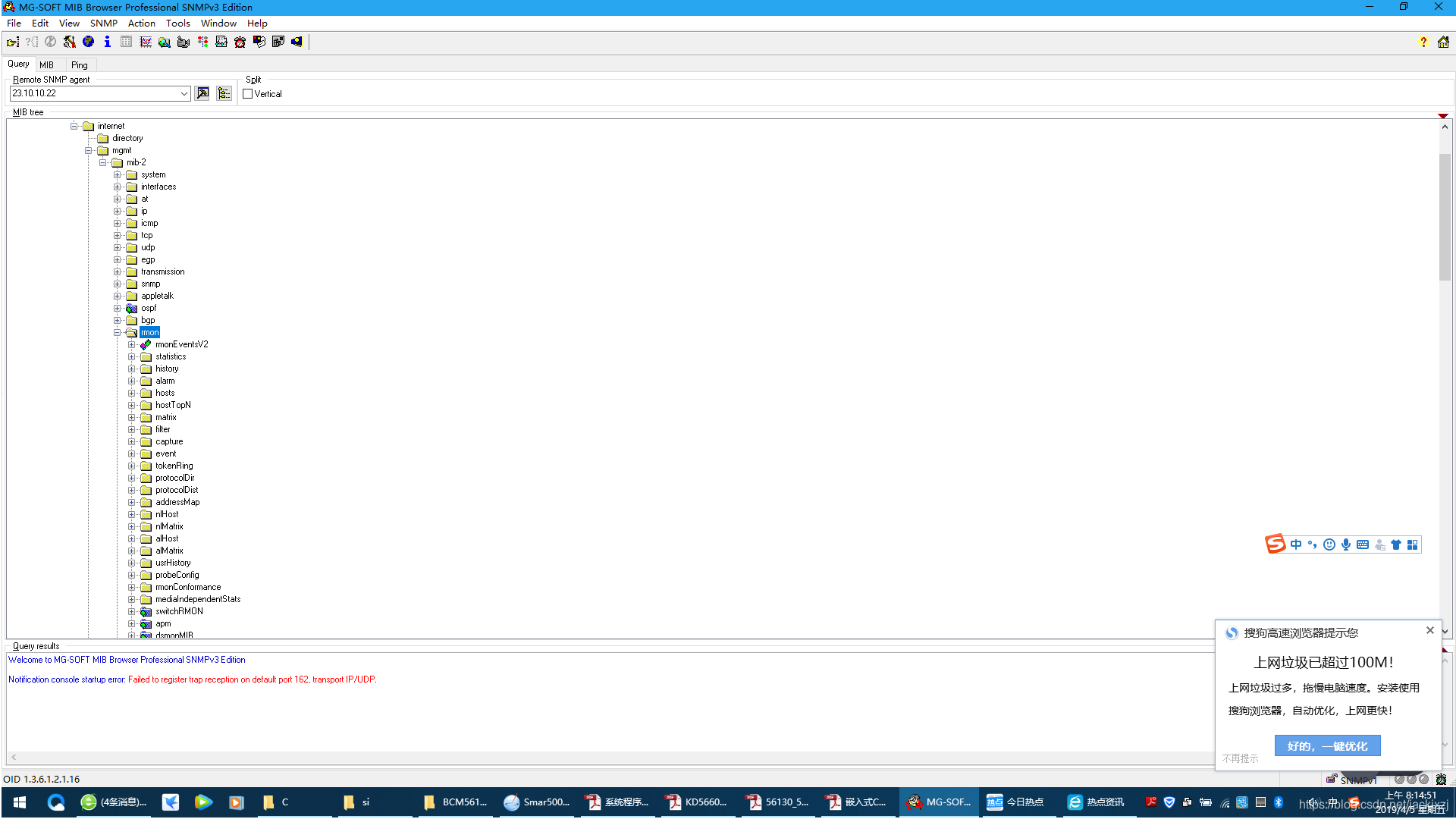Click the alarm clock toolbar icon
The image size is (1456, 819).
(240, 42)
